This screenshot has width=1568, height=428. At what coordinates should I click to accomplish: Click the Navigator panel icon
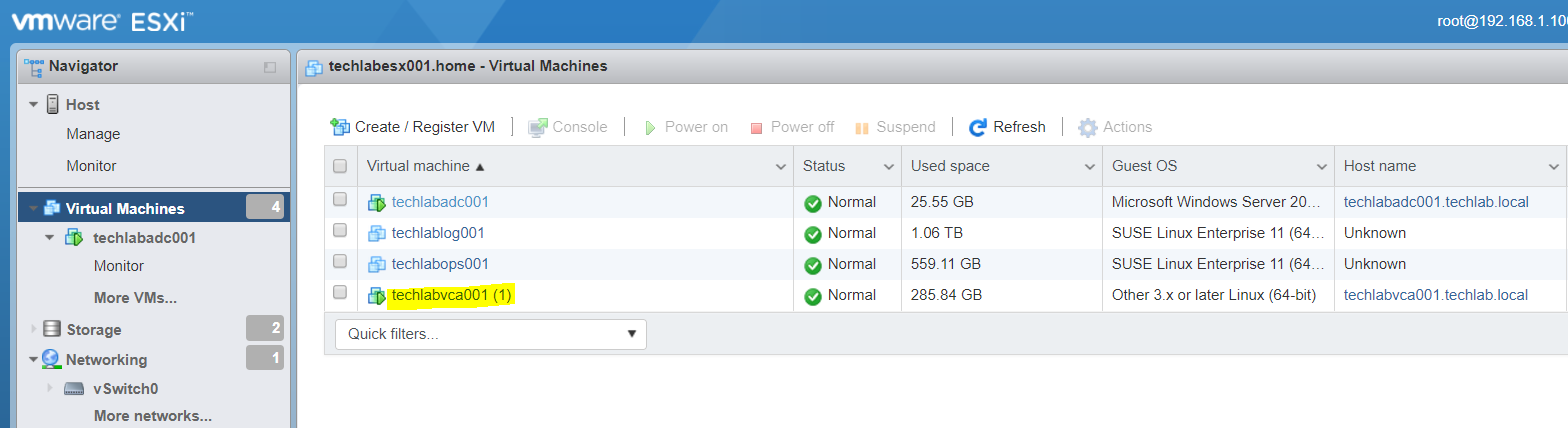pos(33,67)
